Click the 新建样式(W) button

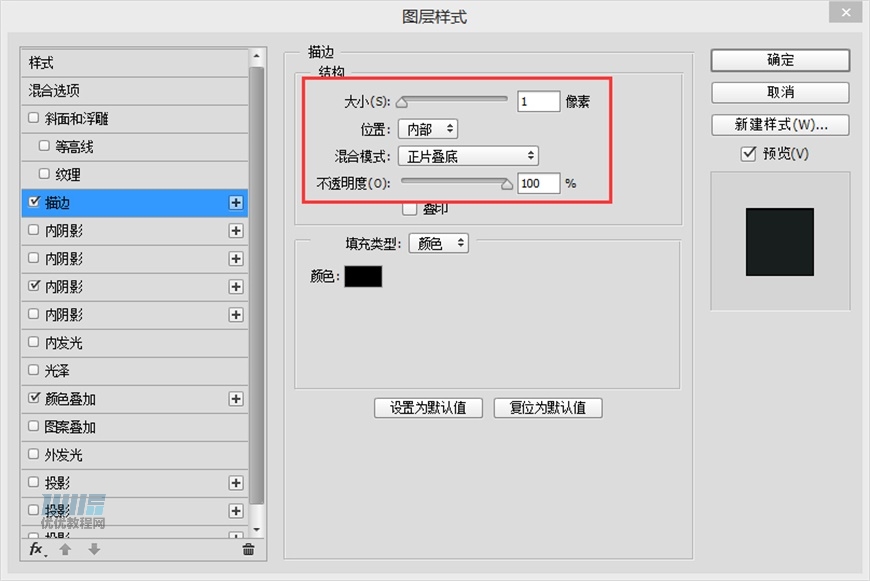coord(779,124)
